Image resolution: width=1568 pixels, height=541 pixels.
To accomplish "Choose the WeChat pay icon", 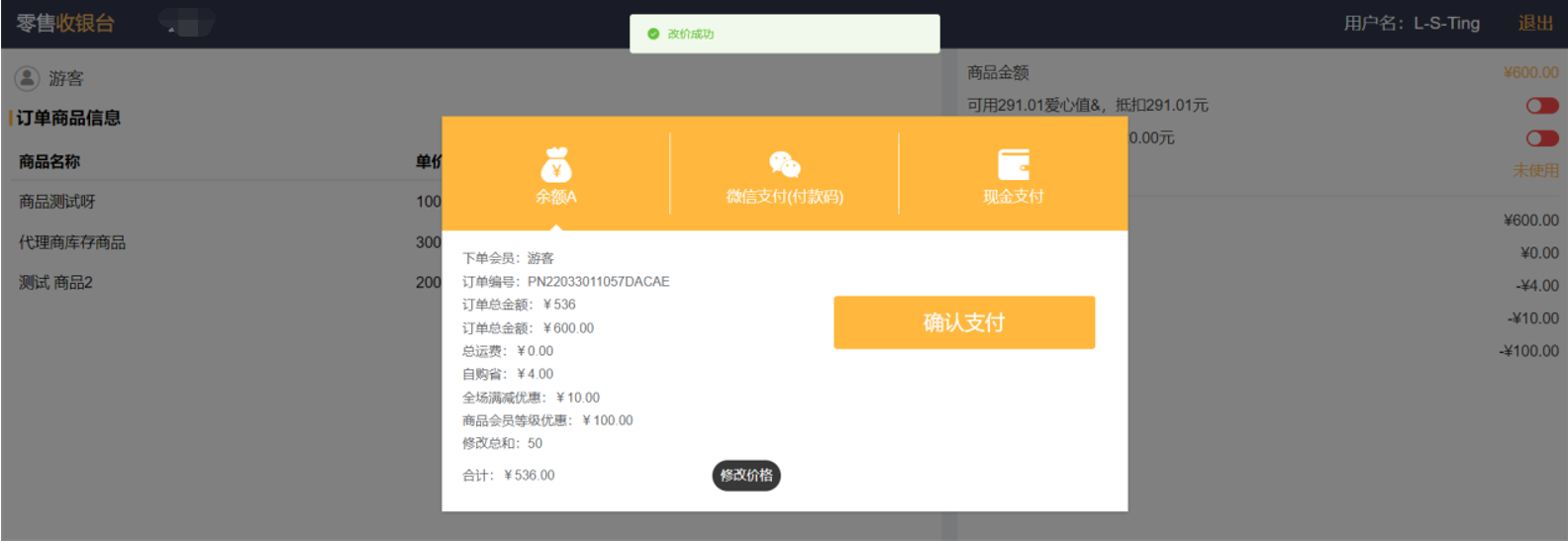I will coord(784,164).
